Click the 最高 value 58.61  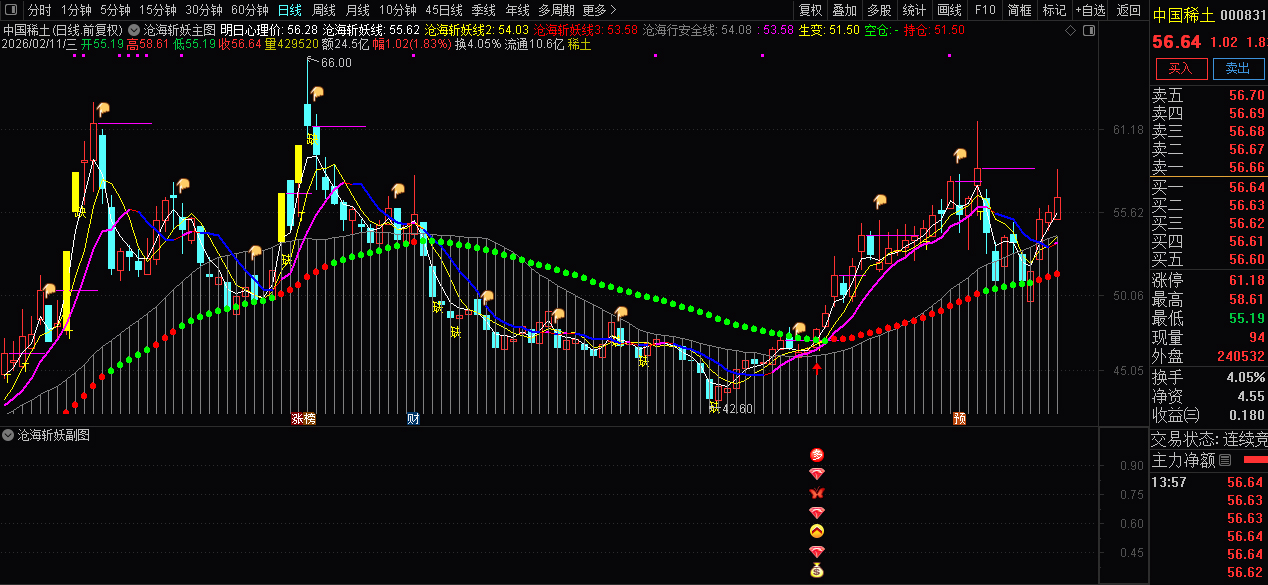[x=1247, y=299]
